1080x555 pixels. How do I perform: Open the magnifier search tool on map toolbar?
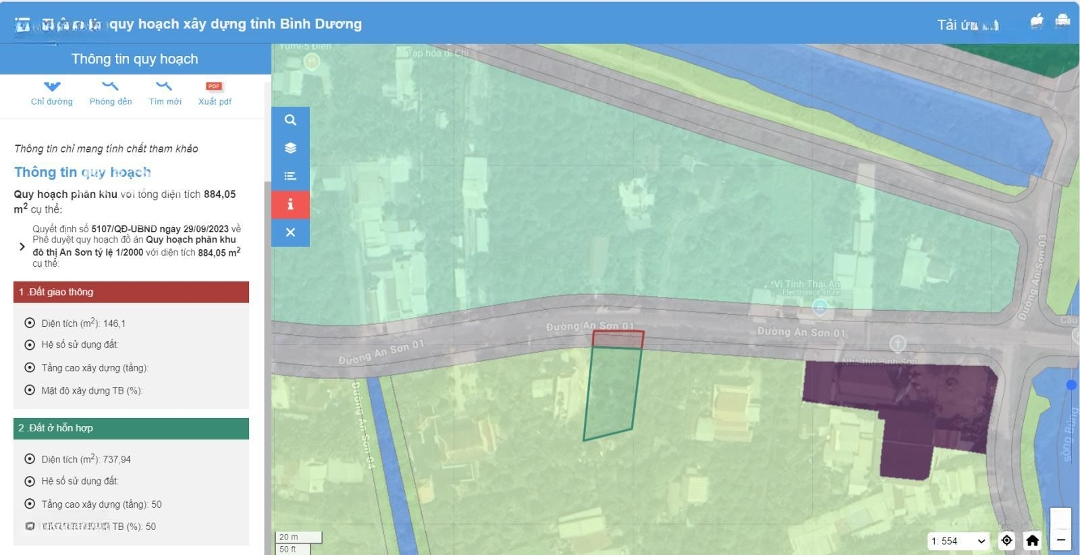click(290, 120)
